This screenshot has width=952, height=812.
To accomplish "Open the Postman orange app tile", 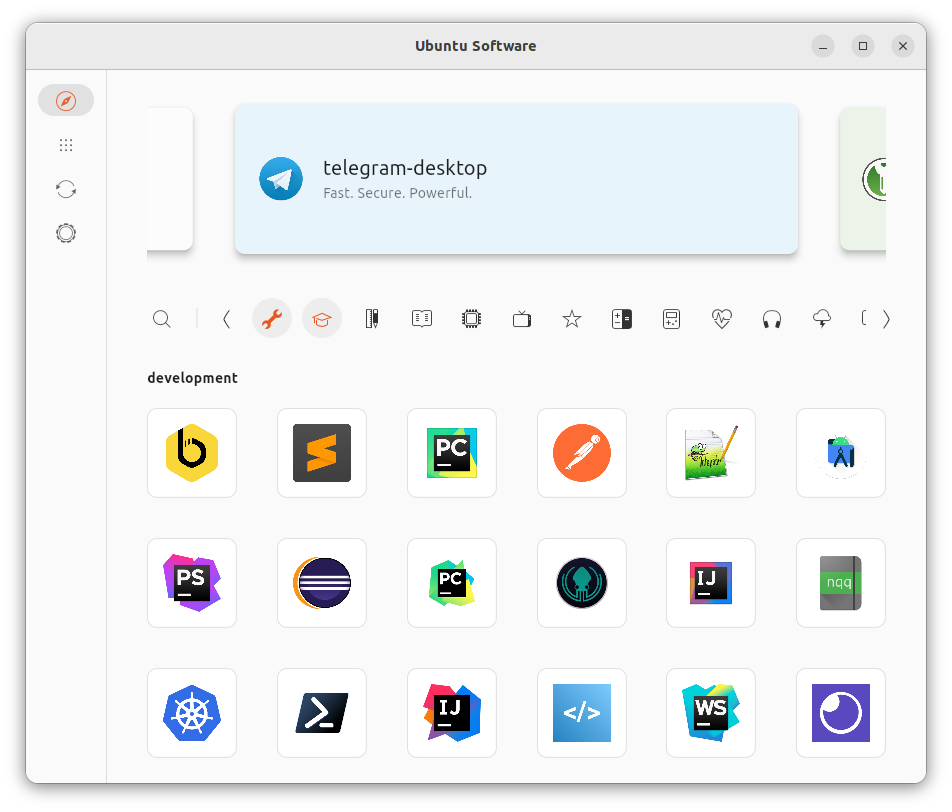I will coord(582,453).
